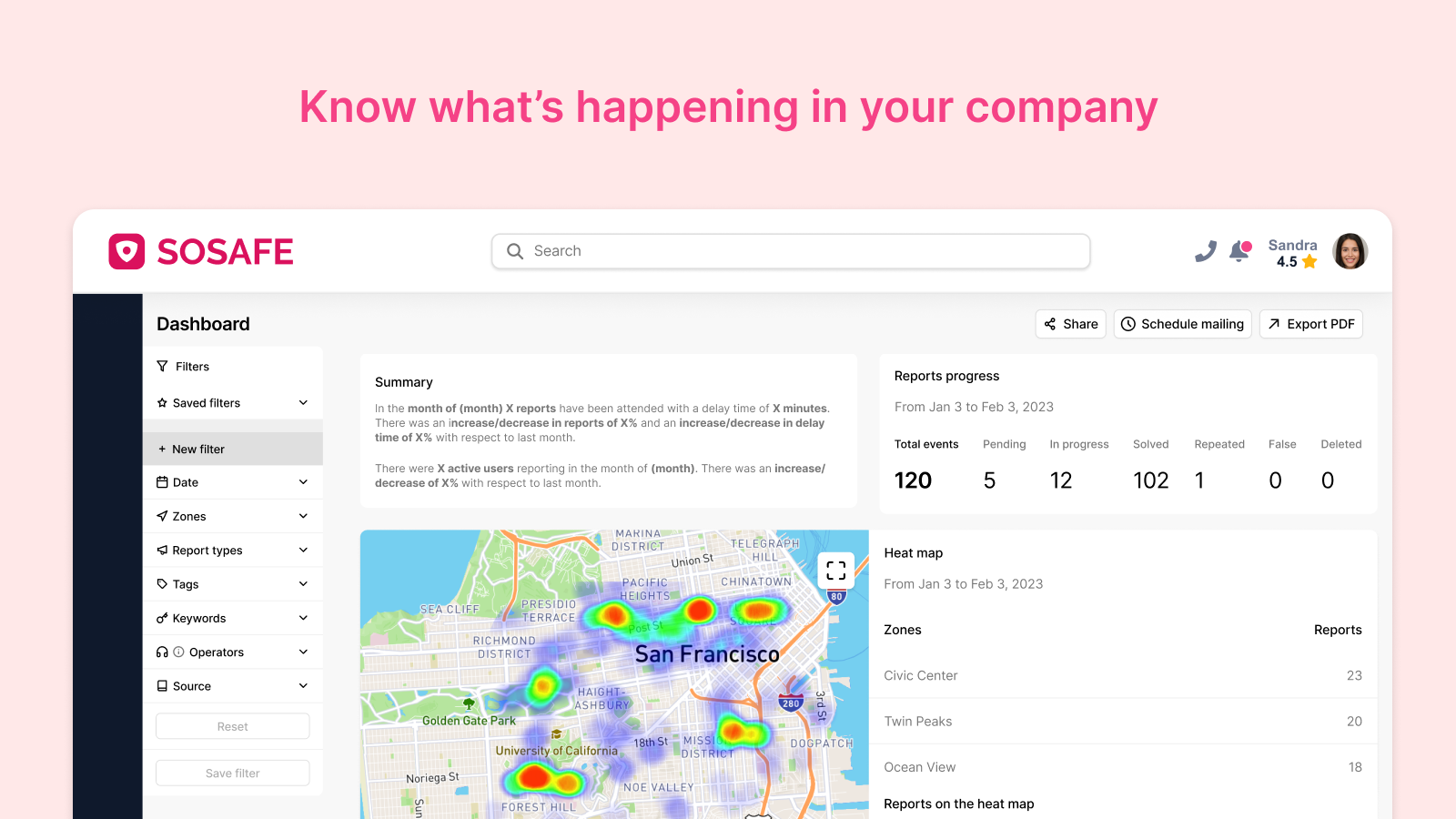Screen dimensions: 1456x819
Task: Open the Keywords filter section
Action: click(232, 618)
